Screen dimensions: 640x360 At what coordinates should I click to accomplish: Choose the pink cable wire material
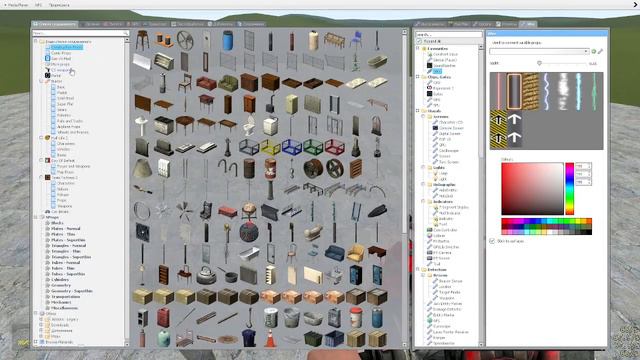point(498,91)
